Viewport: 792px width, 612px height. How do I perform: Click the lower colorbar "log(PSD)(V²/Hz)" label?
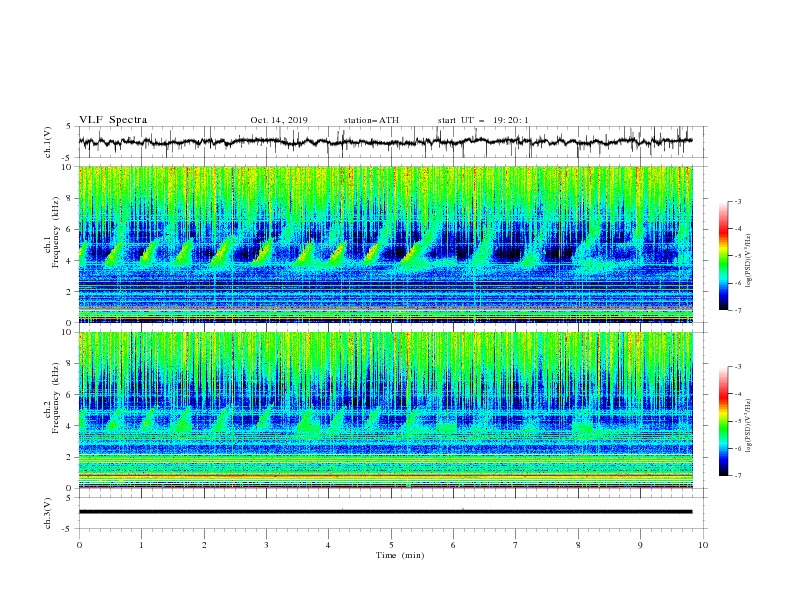click(x=749, y=426)
